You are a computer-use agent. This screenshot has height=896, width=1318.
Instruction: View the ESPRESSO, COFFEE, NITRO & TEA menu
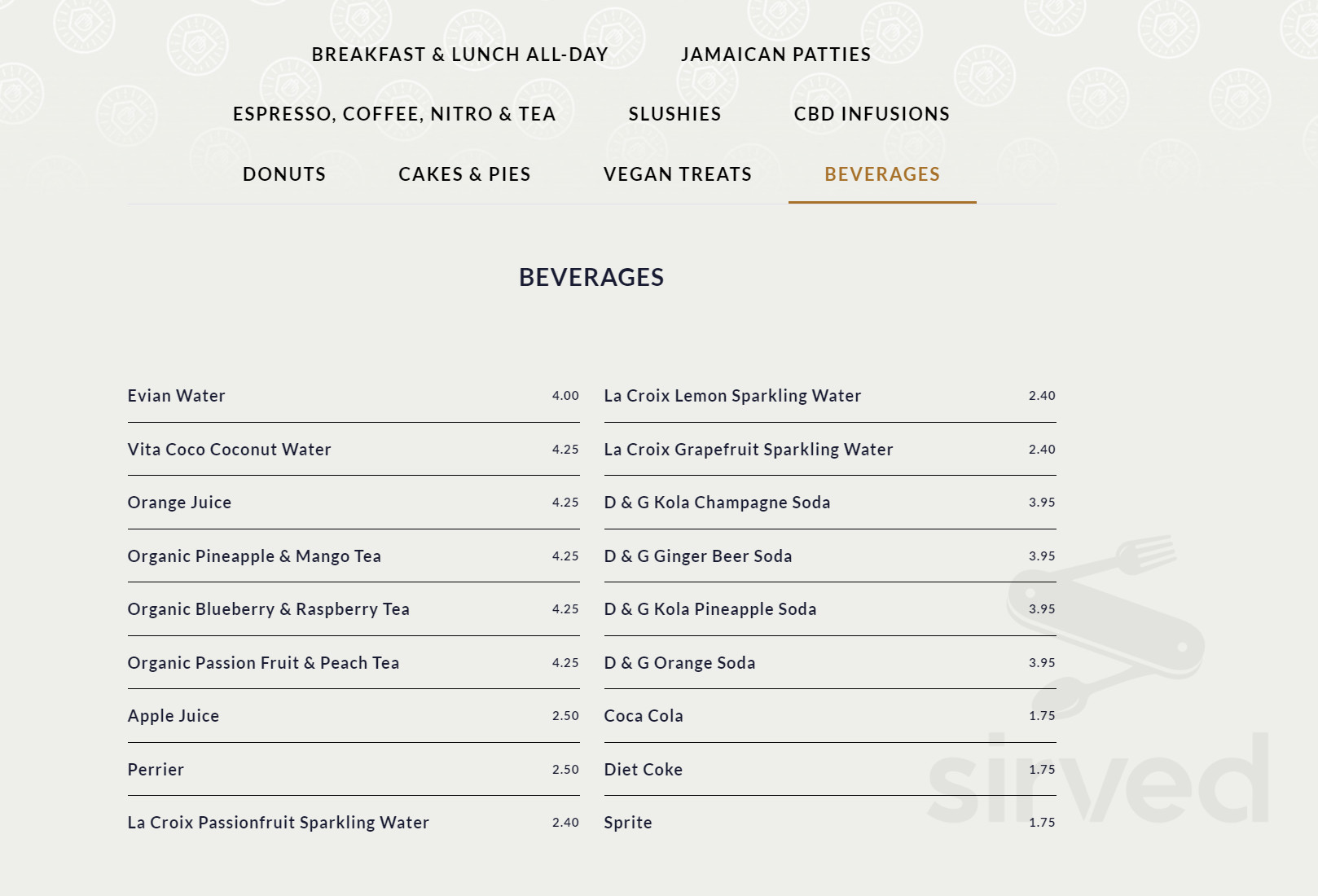pyautogui.click(x=393, y=114)
